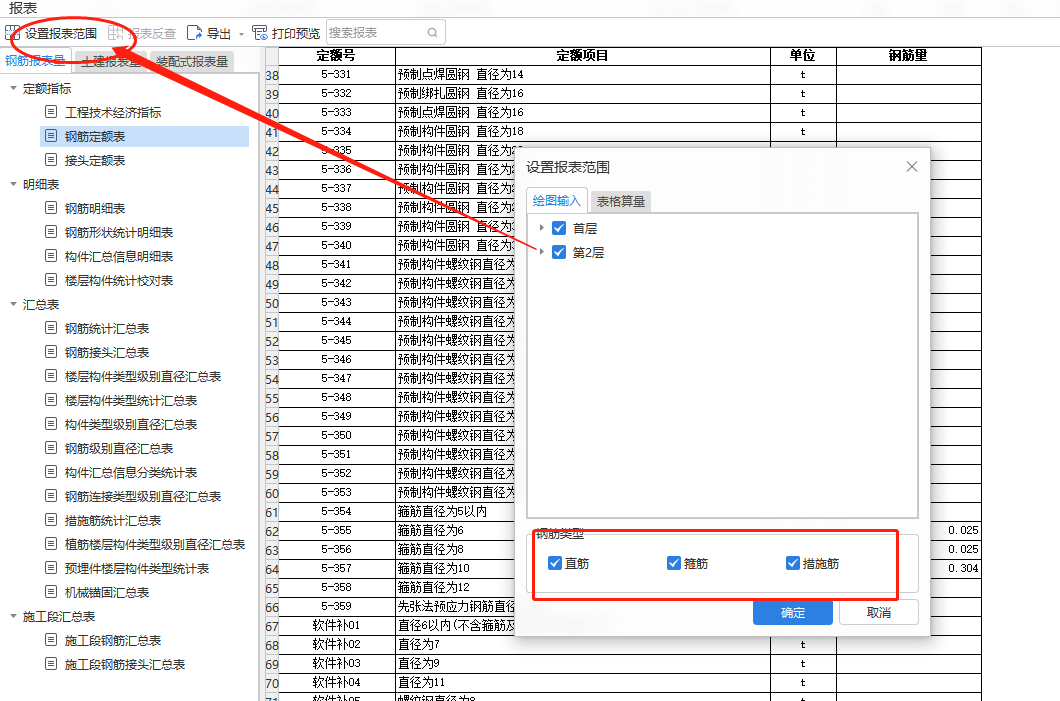Screen dimensions: 1060x701
Task: Collapse the 汇总表 group
Action: click(13, 304)
